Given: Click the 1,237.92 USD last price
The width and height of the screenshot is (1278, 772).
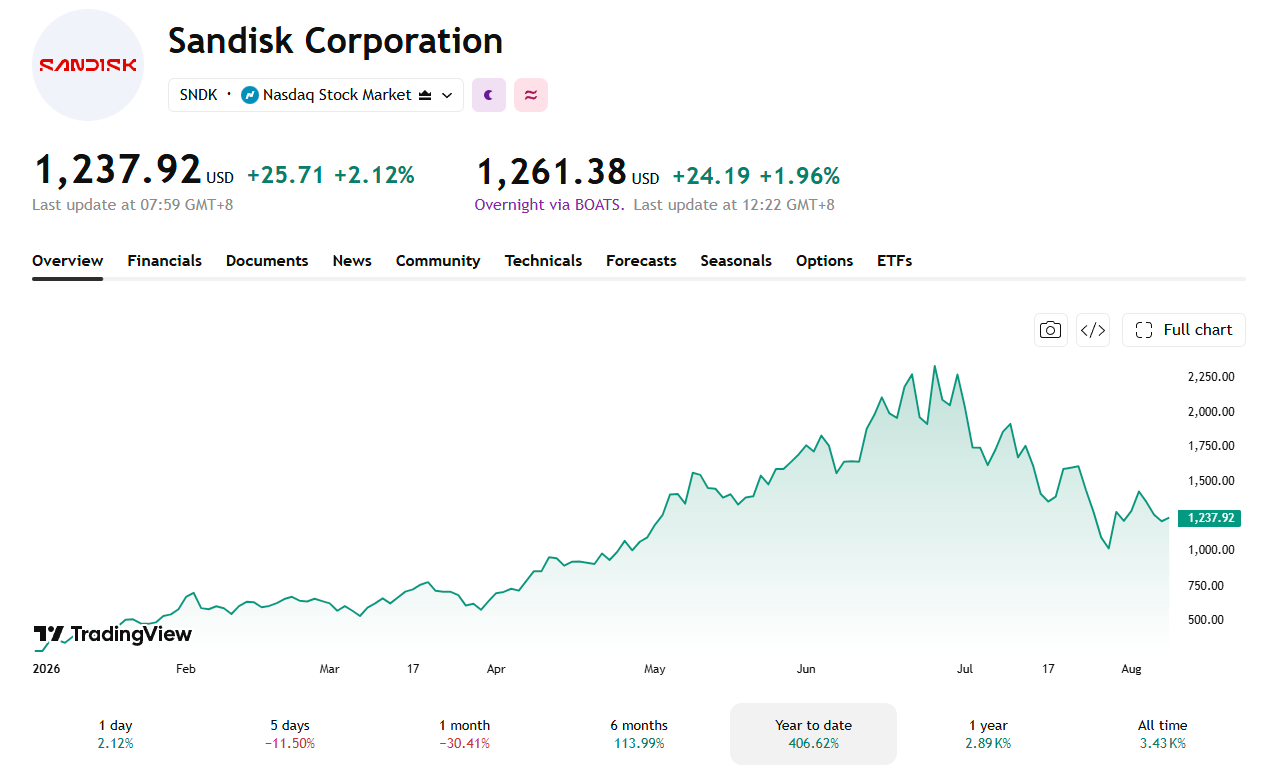Looking at the screenshot, I should click(133, 172).
